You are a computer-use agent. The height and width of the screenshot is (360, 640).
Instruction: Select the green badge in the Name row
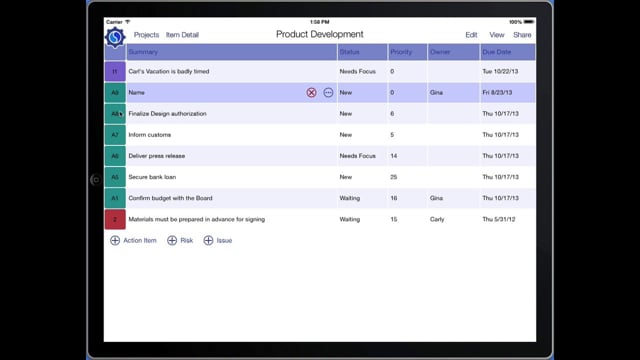115,93
